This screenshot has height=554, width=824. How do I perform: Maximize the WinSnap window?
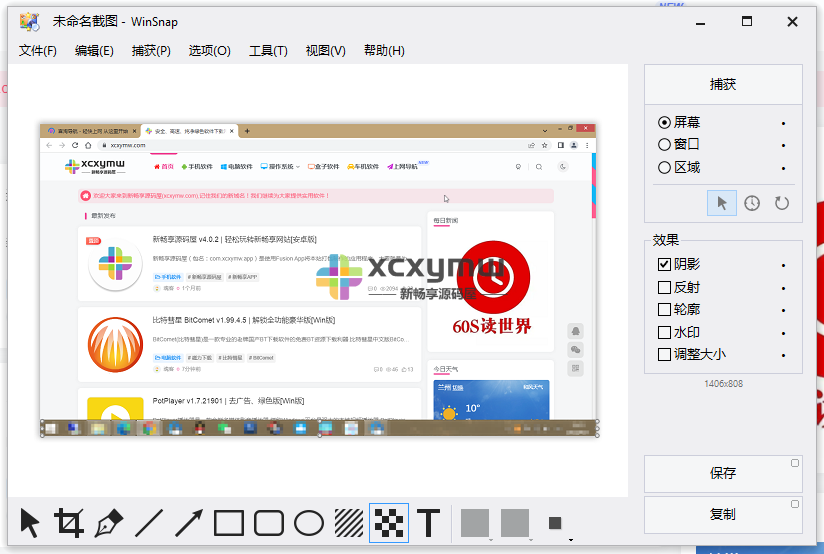pyautogui.click(x=747, y=22)
